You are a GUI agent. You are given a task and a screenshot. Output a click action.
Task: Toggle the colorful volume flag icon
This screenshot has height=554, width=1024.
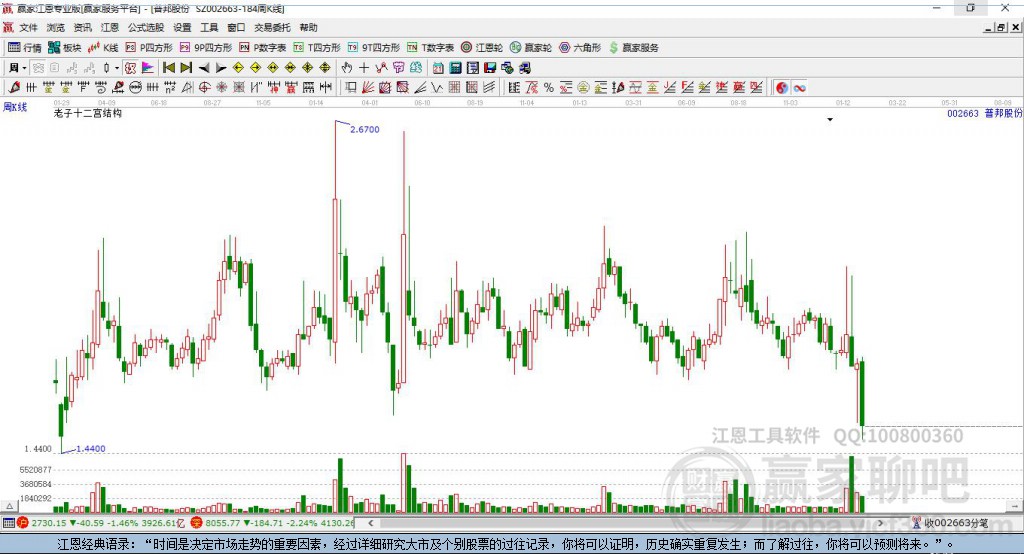[x=148, y=68]
